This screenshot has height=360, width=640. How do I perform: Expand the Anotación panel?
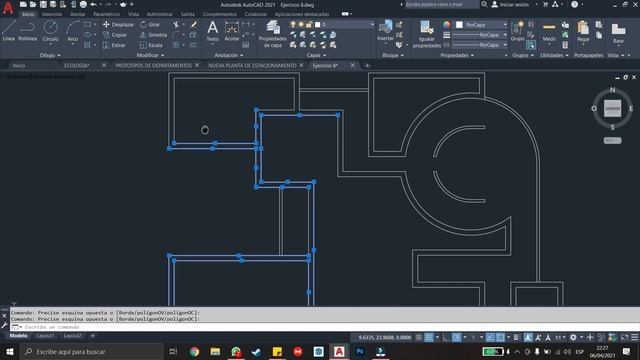229,55
